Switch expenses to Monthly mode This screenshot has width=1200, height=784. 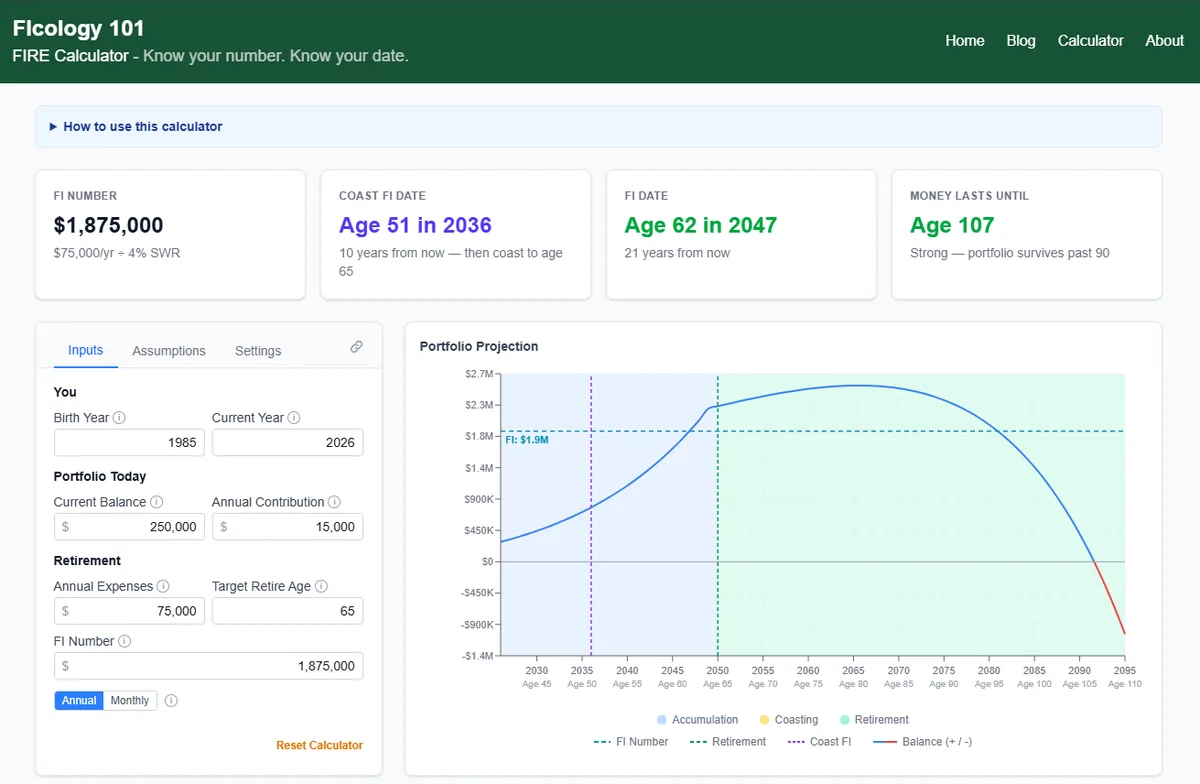click(x=130, y=701)
